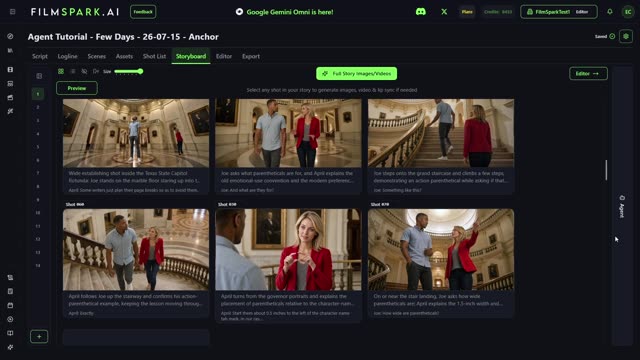Open thumbnail of Joe climbing the staircase

(x=441, y=133)
